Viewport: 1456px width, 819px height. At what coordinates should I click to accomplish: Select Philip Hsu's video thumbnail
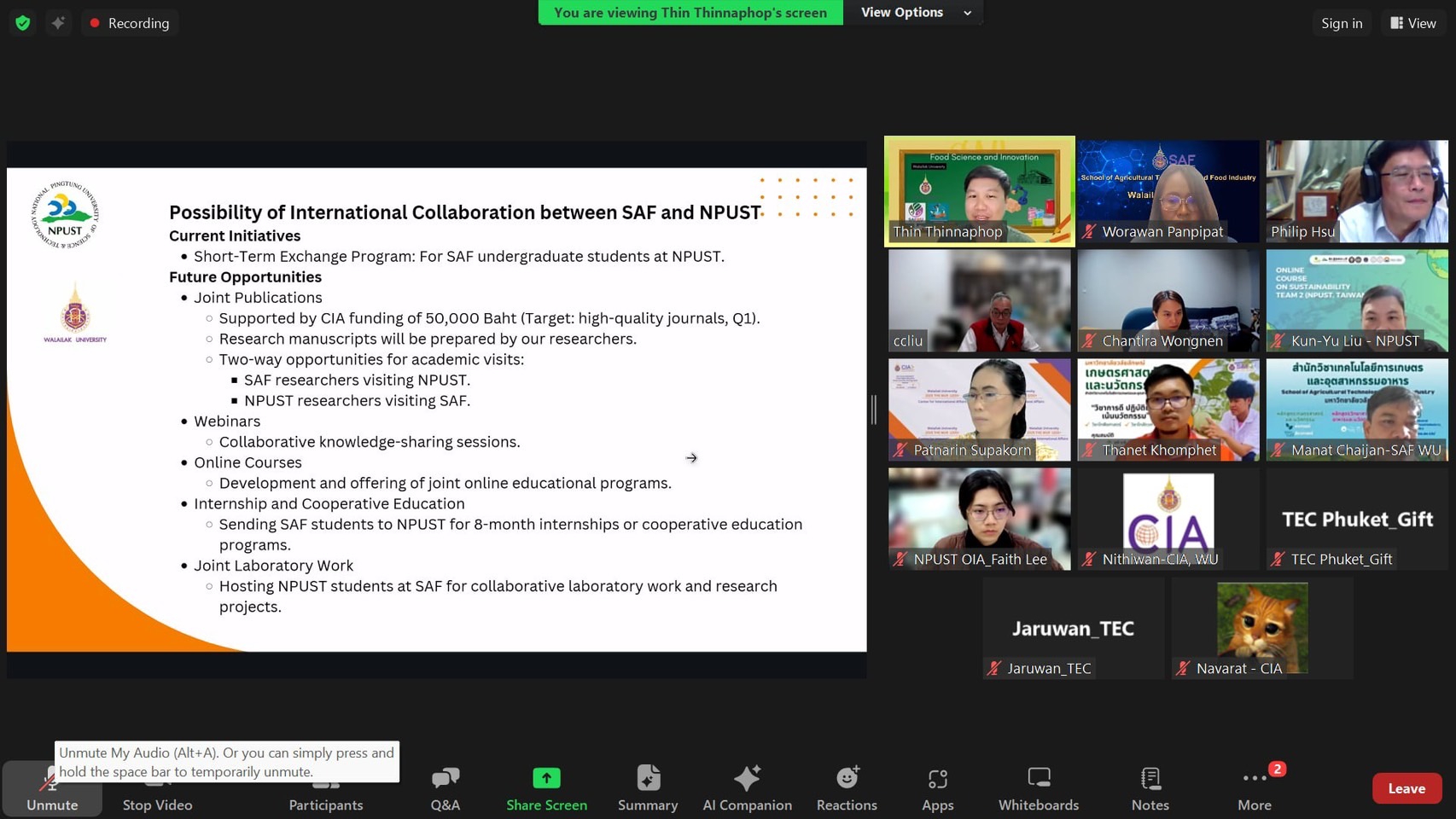click(x=1356, y=191)
